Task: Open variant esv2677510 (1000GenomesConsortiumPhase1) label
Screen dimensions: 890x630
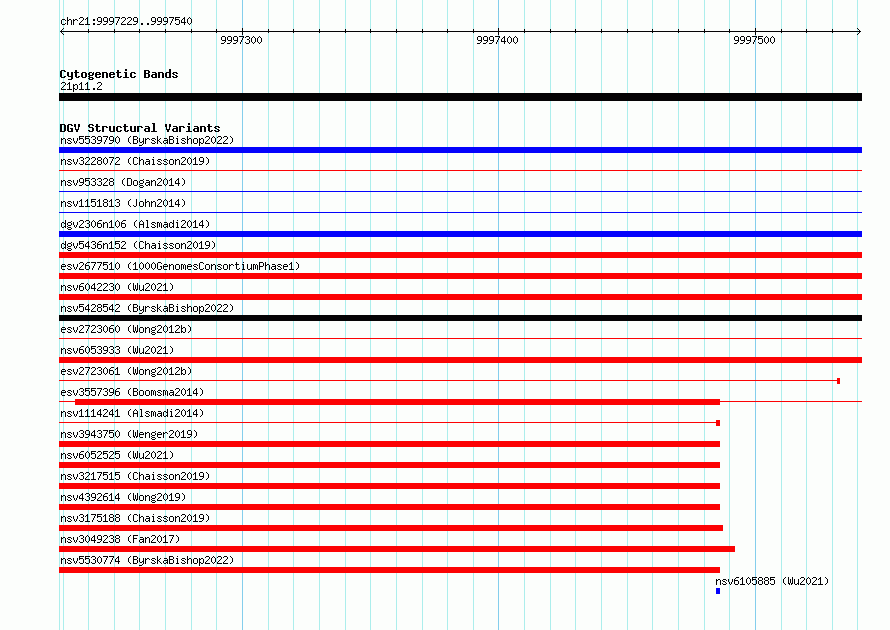Action: pos(180,266)
